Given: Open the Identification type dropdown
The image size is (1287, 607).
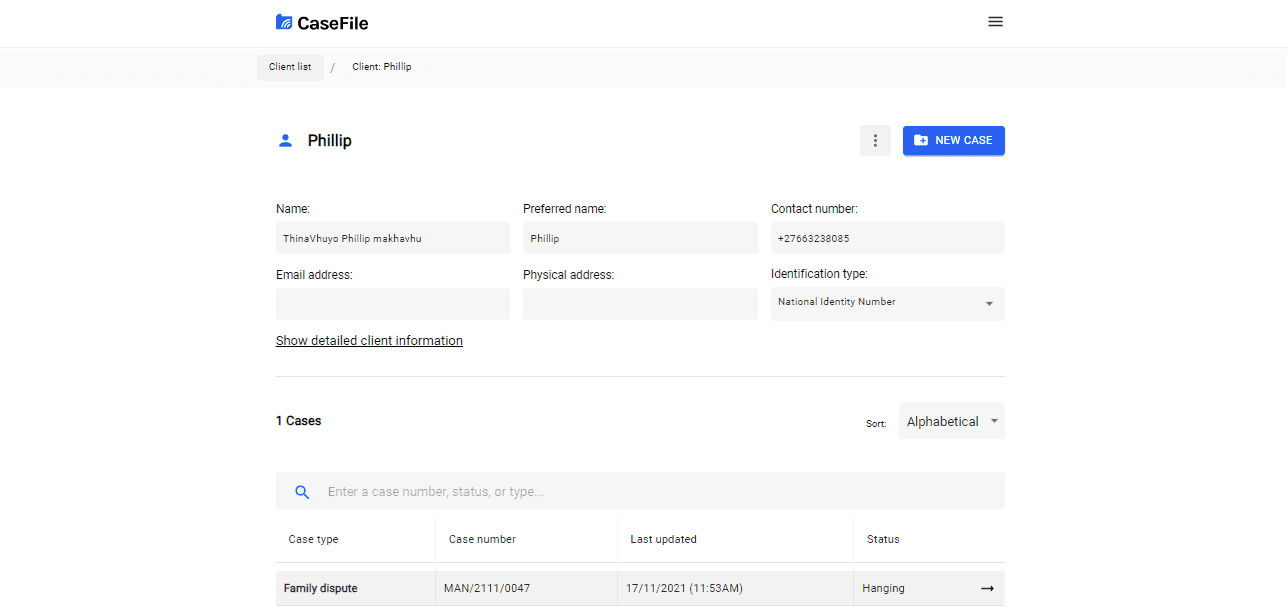Looking at the screenshot, I should point(888,304).
